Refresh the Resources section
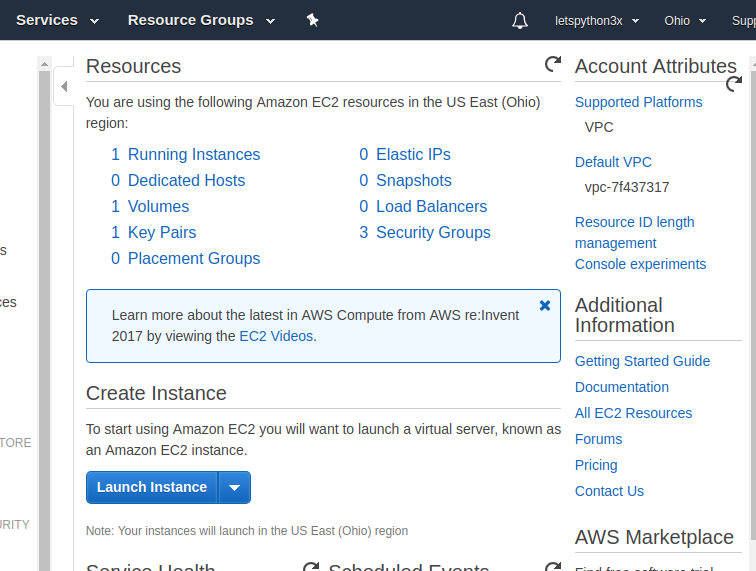Viewport: 756px width, 571px height. pyautogui.click(x=552, y=65)
